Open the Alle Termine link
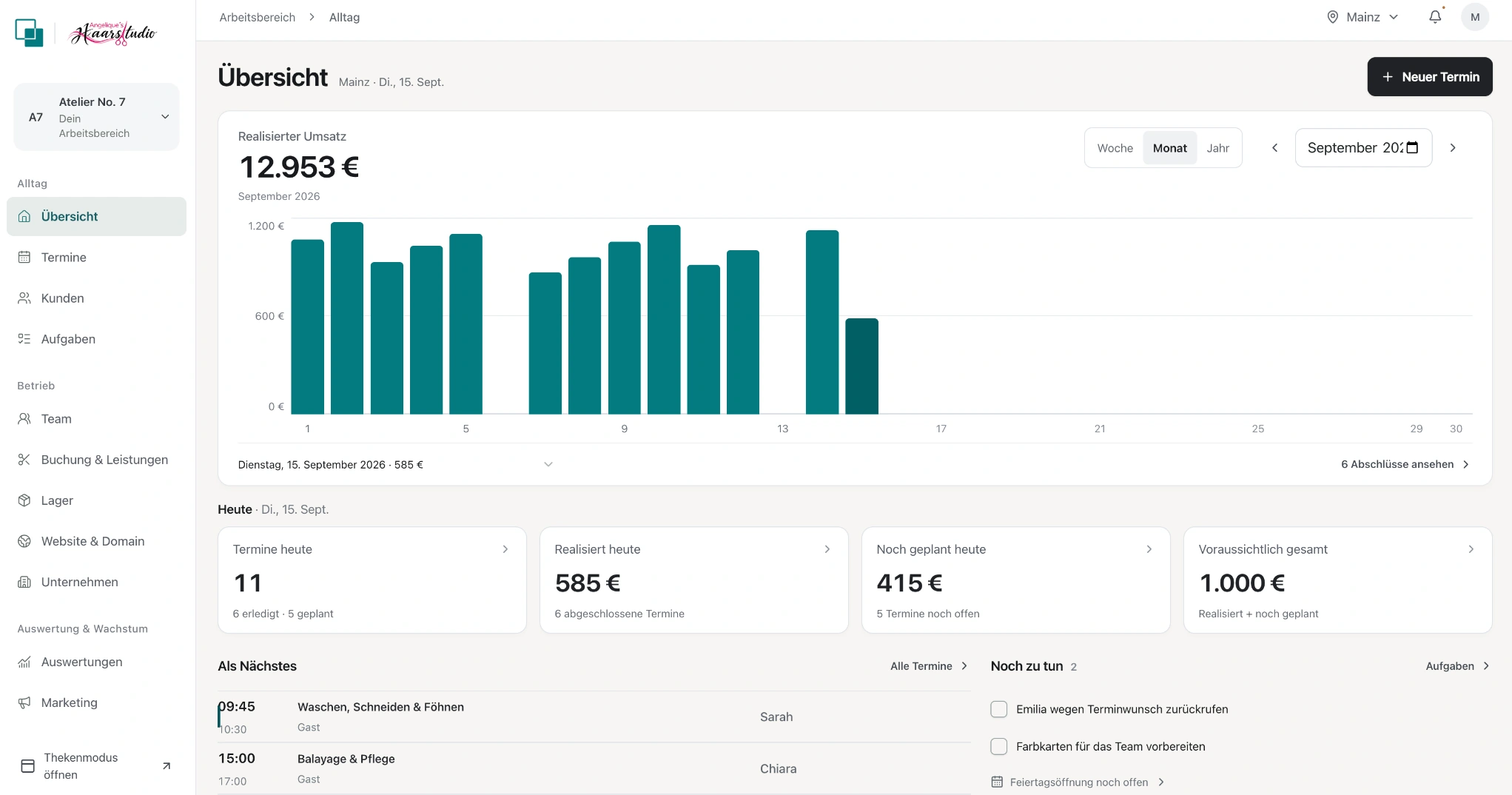1512x795 pixels. pyautogui.click(x=930, y=666)
